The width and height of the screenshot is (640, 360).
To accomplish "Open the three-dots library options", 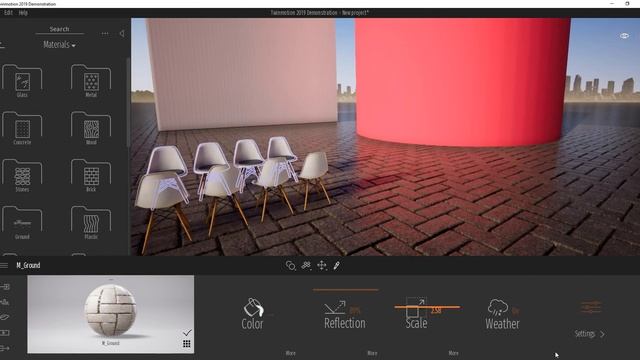I will pos(105,33).
